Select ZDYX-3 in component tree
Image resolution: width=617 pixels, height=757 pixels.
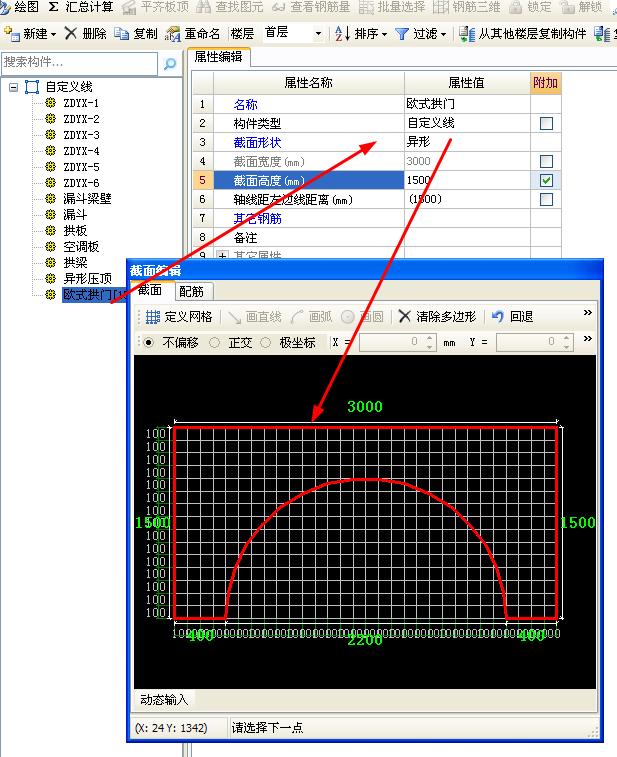coord(81,135)
